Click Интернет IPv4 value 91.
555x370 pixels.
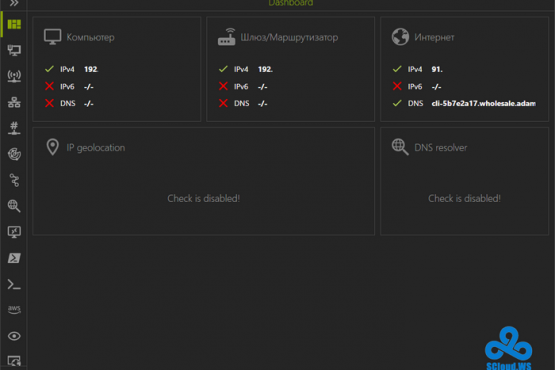click(437, 69)
